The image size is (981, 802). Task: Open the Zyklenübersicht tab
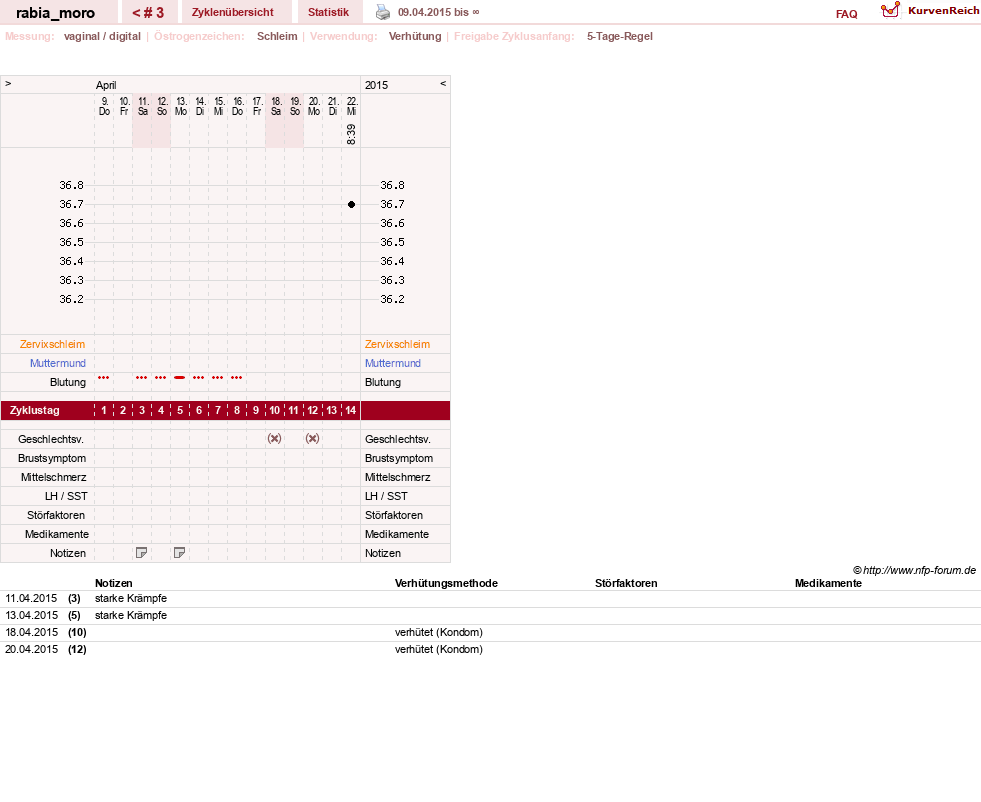coord(233,13)
